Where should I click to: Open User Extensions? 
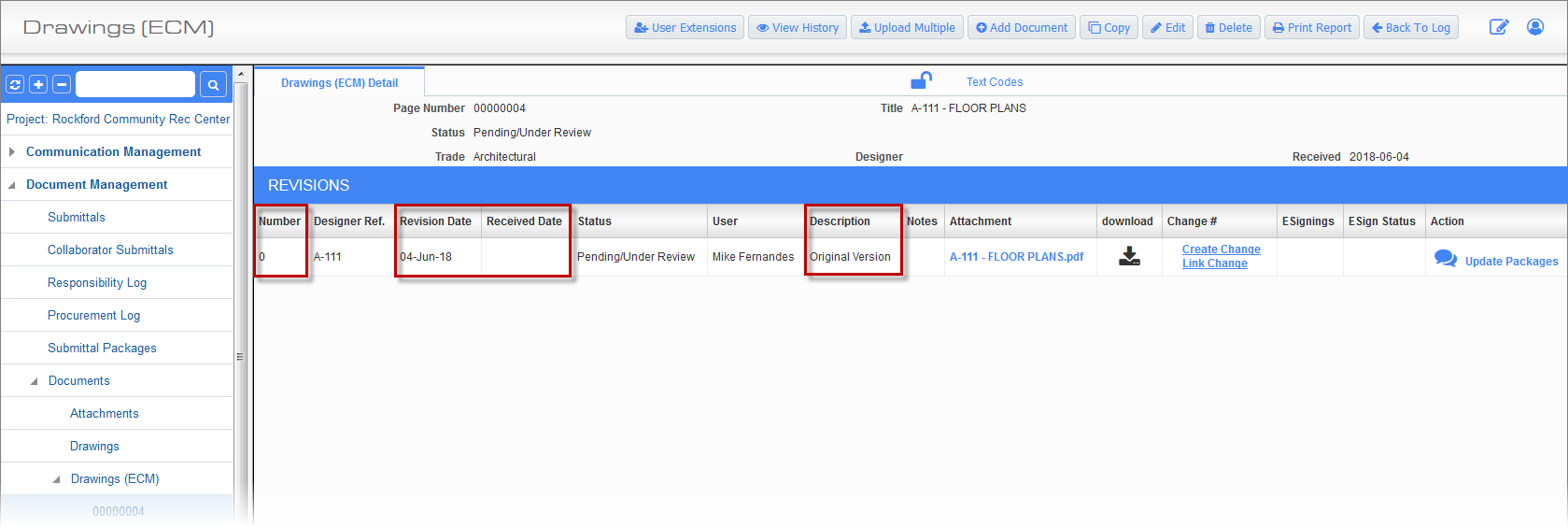(x=685, y=28)
